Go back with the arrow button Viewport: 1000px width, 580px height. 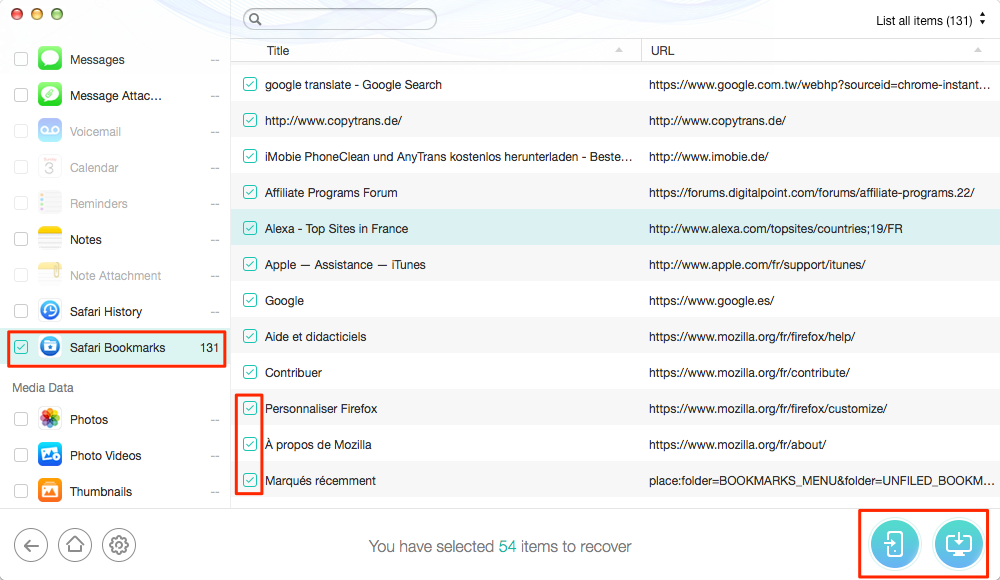pyautogui.click(x=31, y=545)
